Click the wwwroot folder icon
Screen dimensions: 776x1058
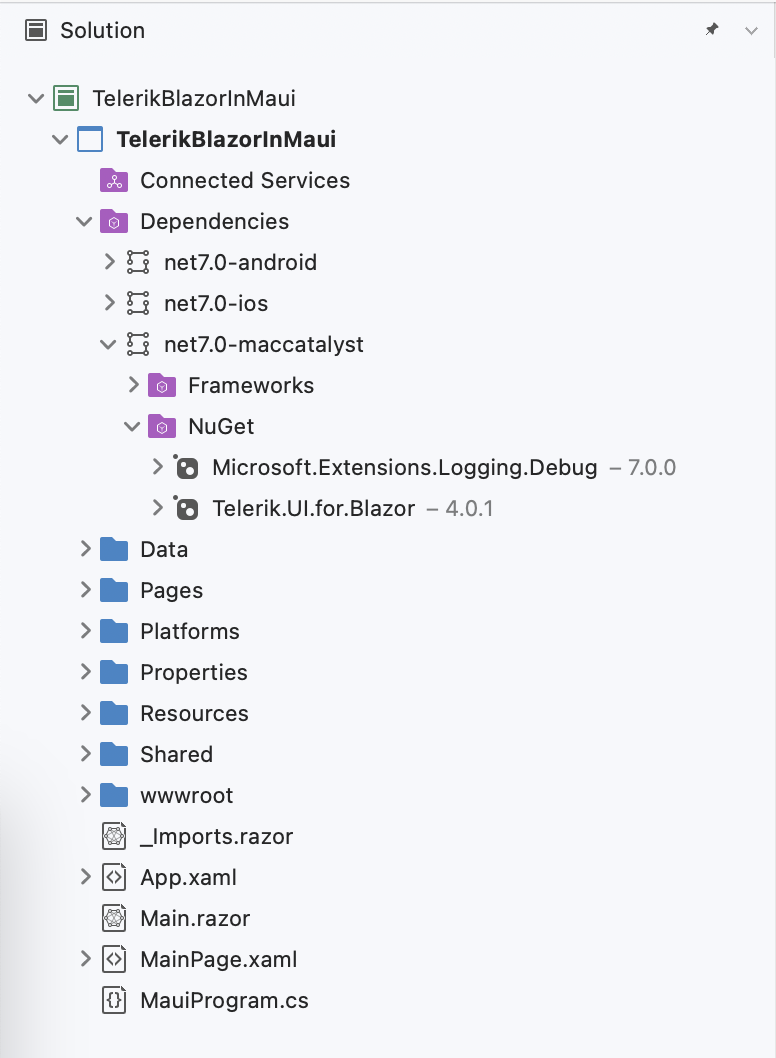tap(114, 796)
